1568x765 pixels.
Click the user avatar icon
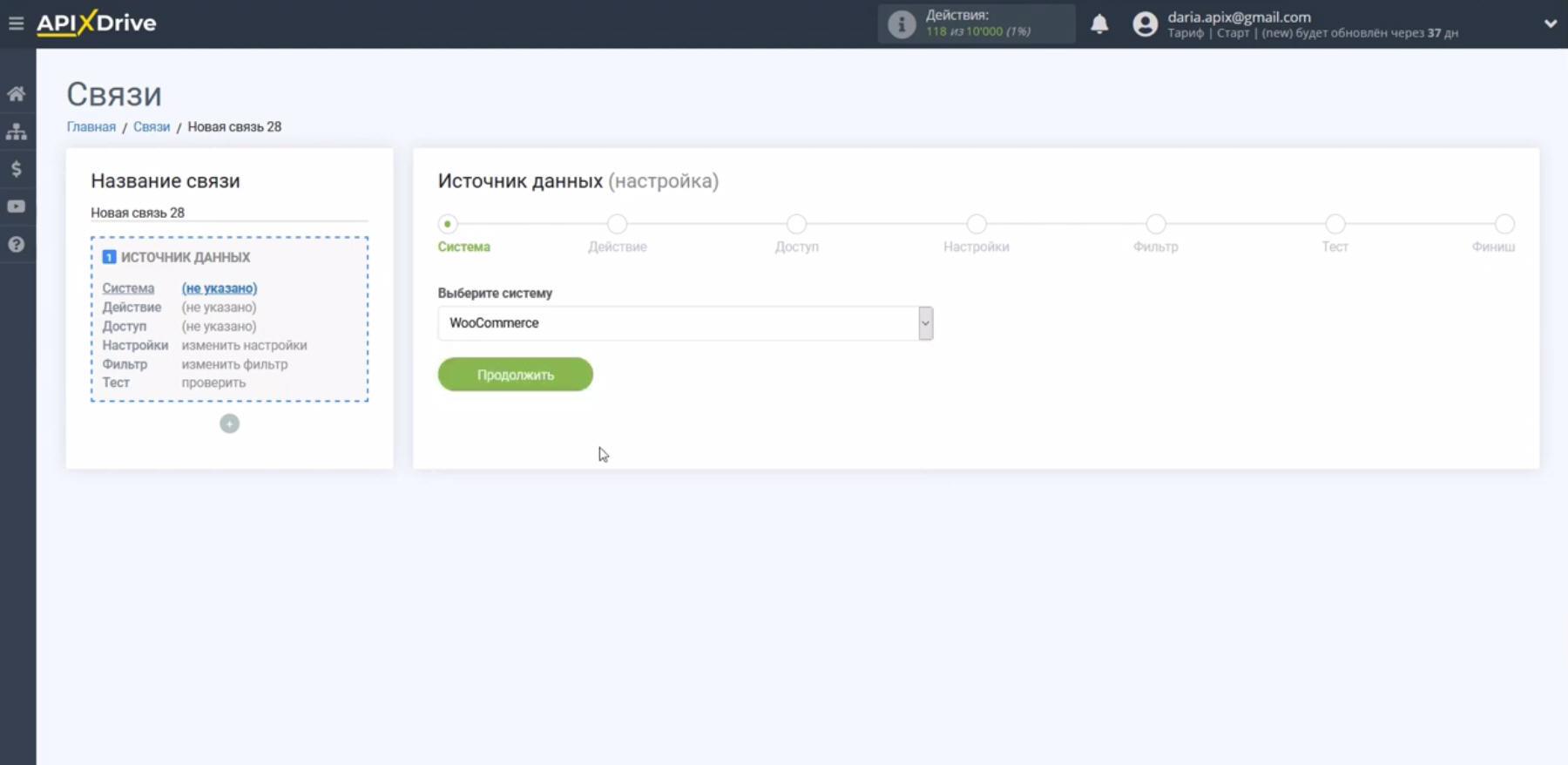1145,24
